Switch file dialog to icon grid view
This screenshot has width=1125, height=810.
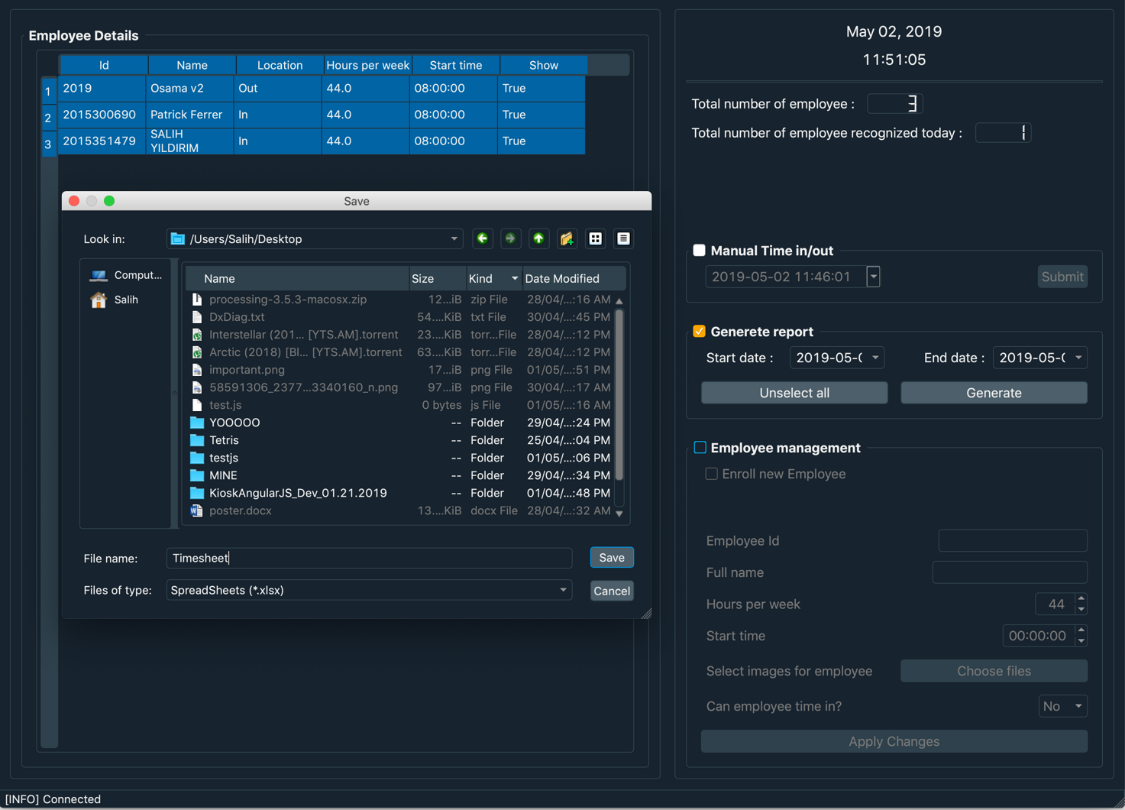coord(596,239)
